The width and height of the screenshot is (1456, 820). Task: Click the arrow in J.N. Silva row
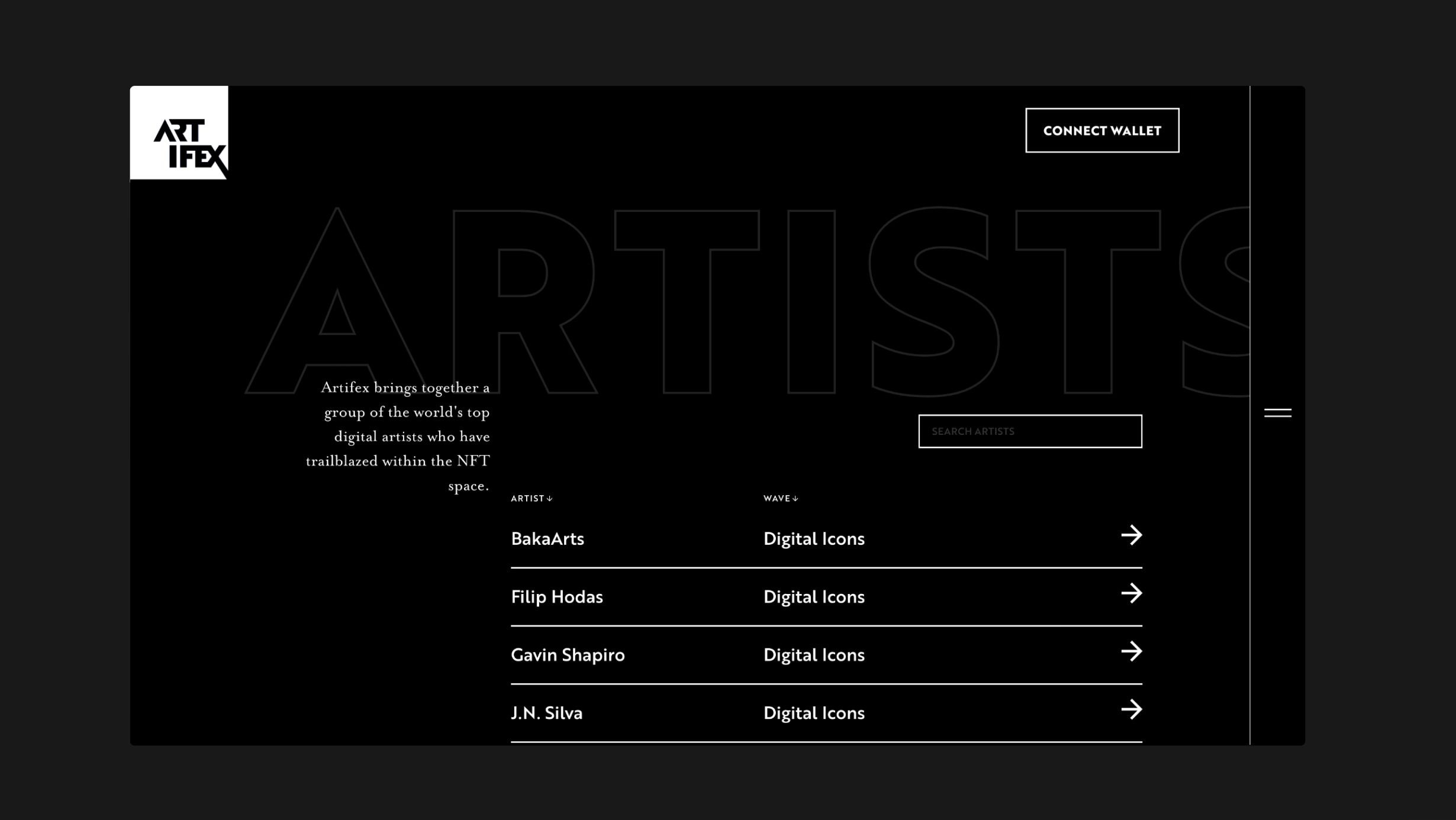click(x=1131, y=709)
